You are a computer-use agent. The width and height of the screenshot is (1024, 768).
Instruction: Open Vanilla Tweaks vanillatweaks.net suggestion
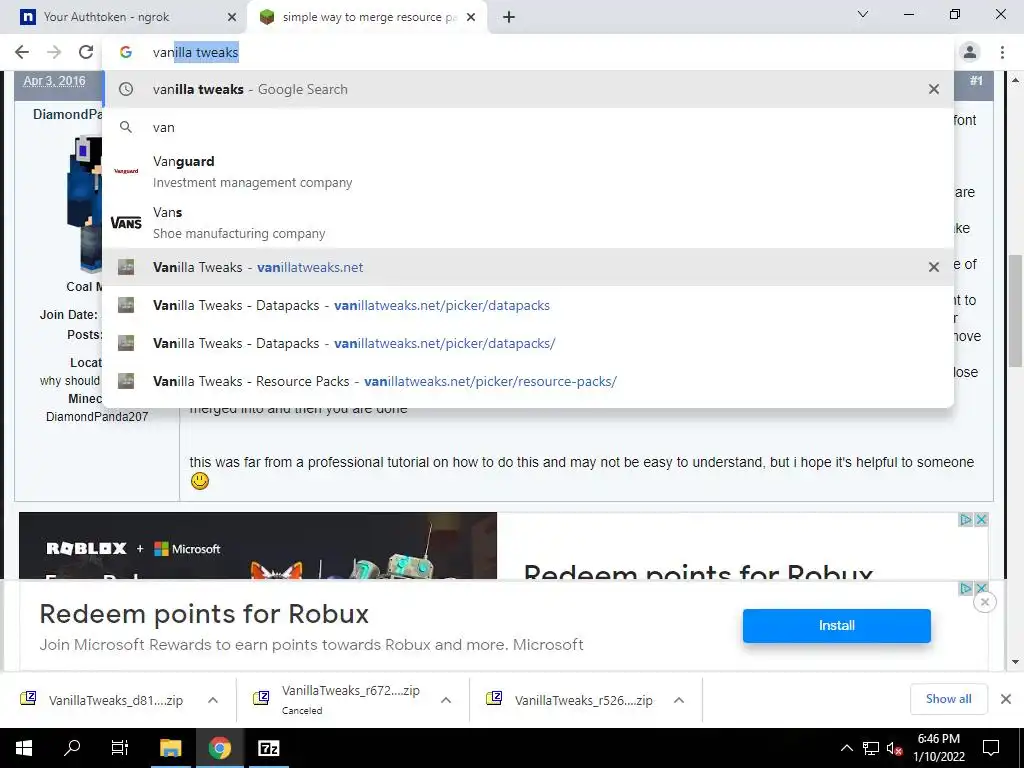(x=528, y=267)
